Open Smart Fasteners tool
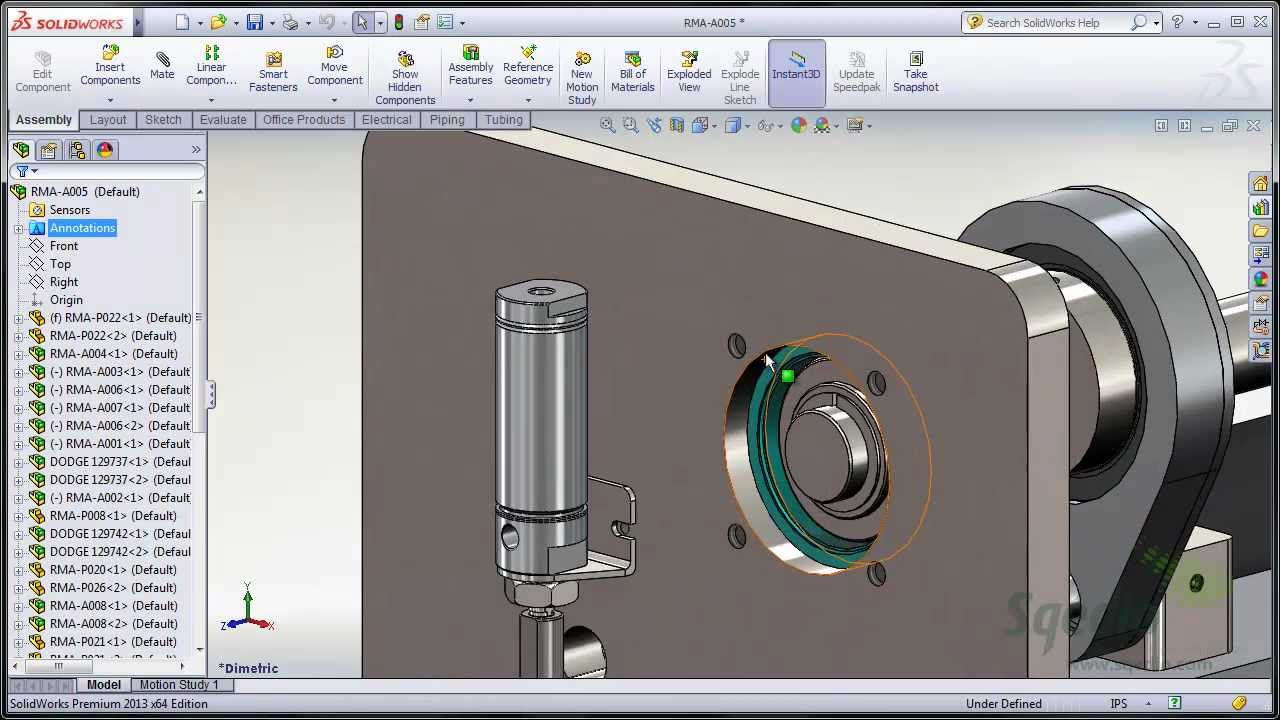The height and width of the screenshot is (720, 1280). click(x=273, y=72)
